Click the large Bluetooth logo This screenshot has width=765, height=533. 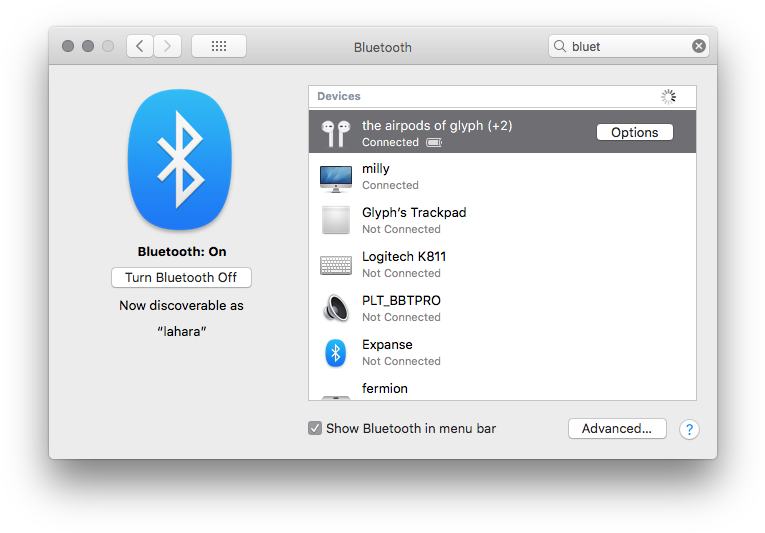180,160
